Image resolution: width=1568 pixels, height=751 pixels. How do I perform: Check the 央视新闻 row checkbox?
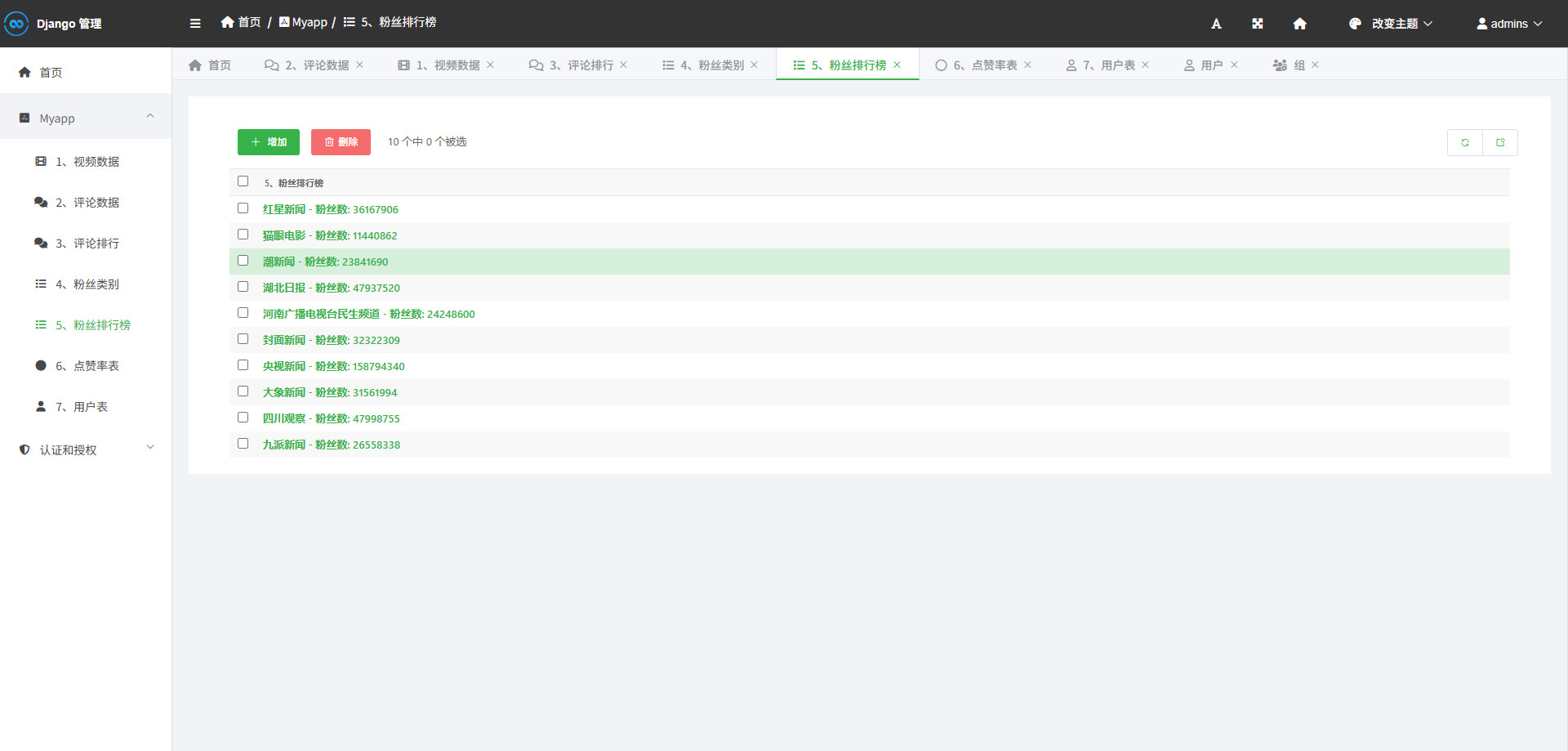pyautogui.click(x=243, y=365)
